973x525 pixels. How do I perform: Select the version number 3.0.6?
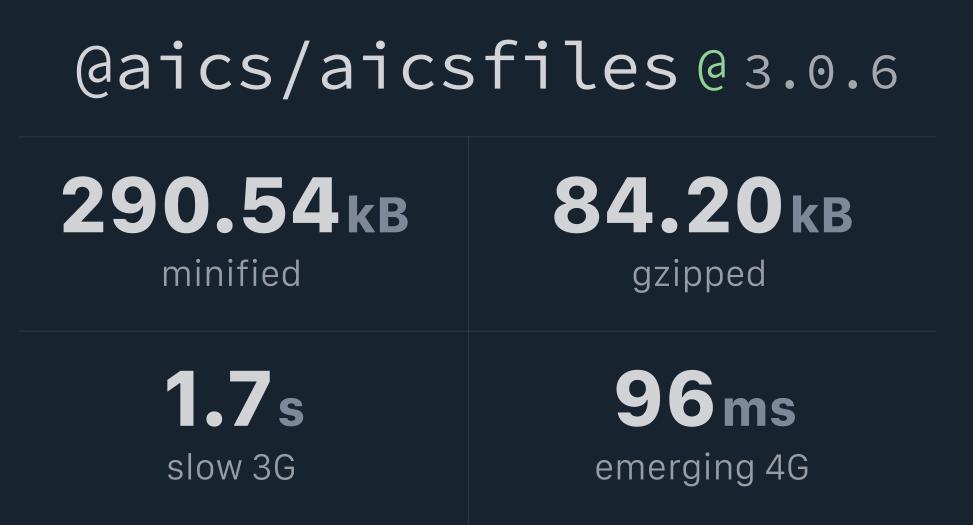tap(821, 72)
